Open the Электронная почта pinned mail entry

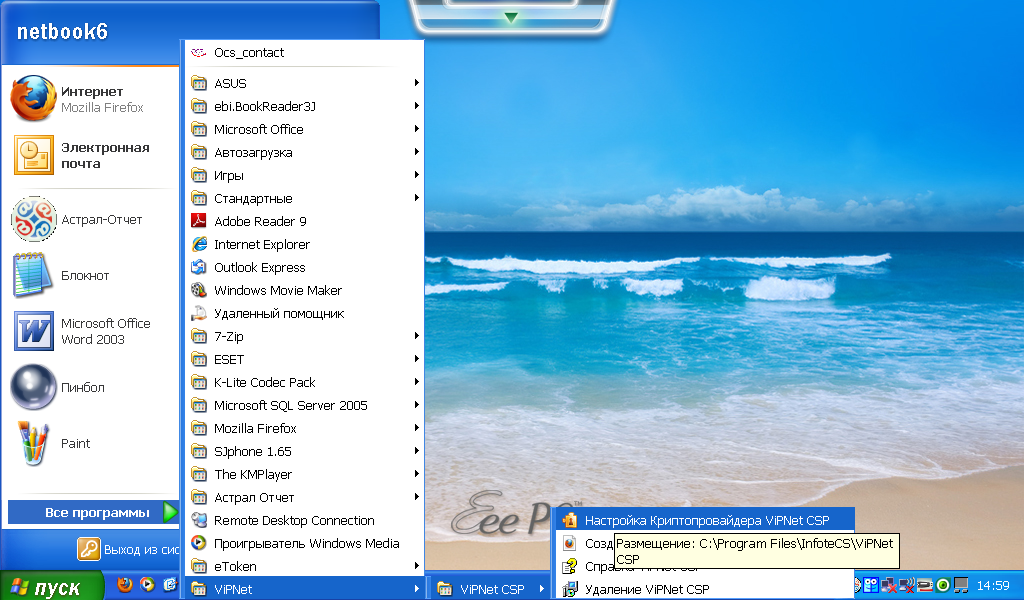click(90, 155)
